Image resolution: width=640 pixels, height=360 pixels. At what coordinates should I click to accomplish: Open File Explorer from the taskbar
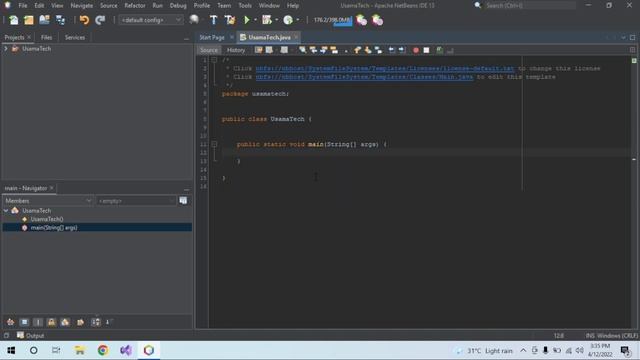click(80, 350)
